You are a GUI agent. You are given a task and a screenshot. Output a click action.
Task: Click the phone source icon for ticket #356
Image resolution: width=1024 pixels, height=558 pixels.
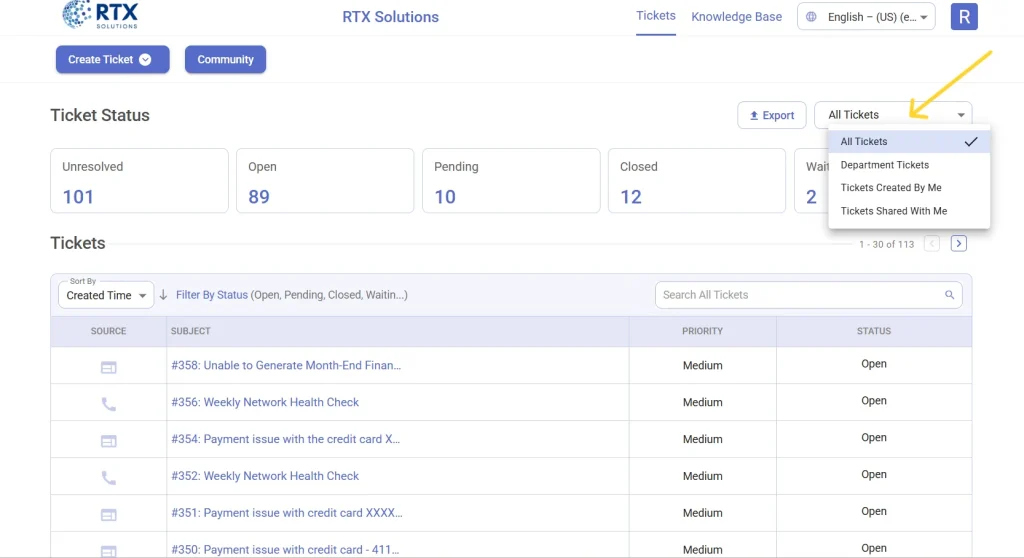(108, 404)
